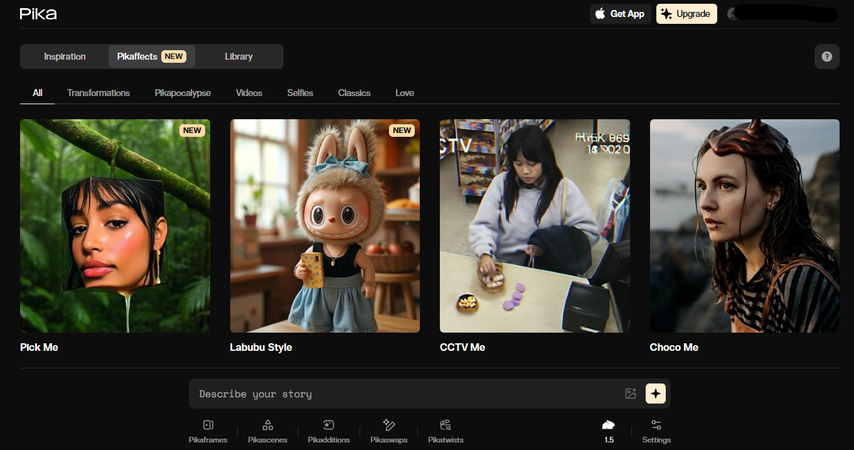
Task: Click NEW badge on Pick Me card
Action: point(192,131)
